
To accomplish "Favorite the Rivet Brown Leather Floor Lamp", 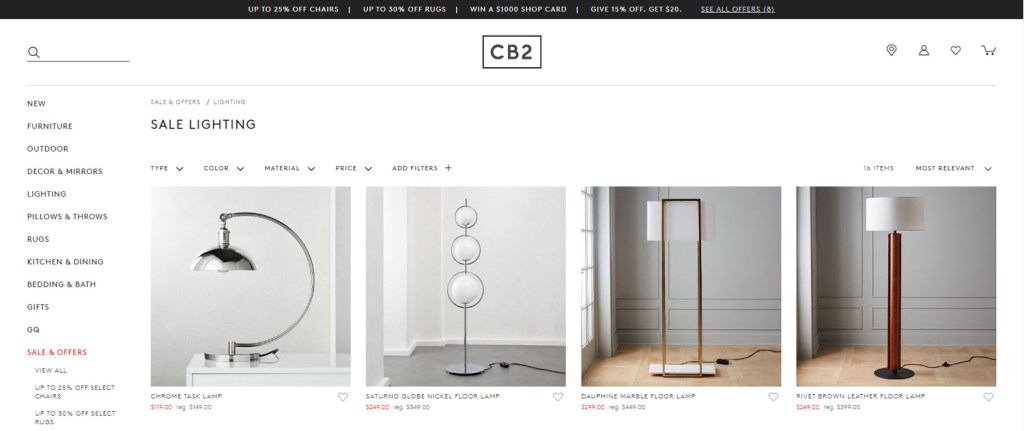I will [988, 396].
